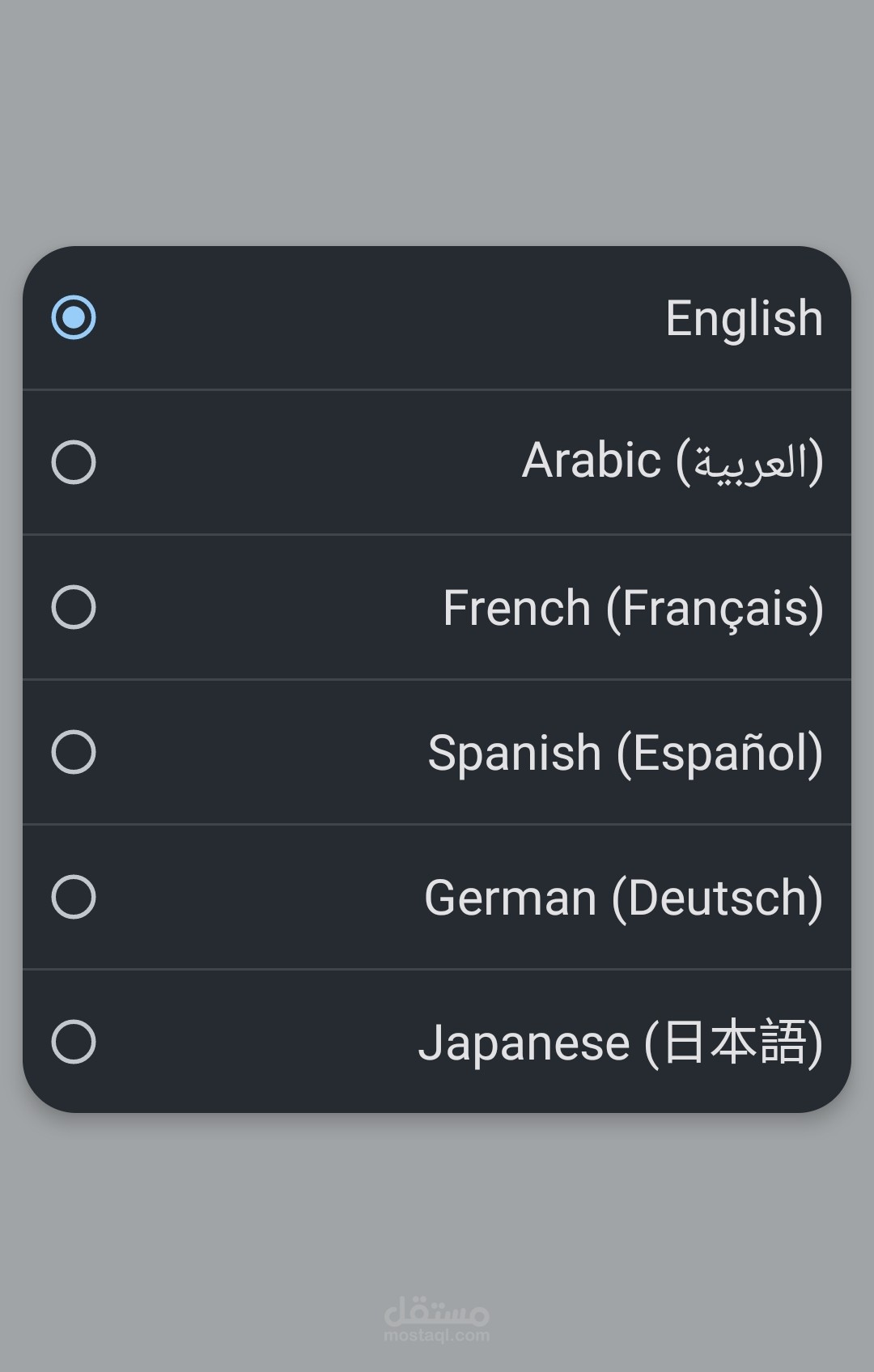Choose the Arabic radio button circle
Screen dimensions: 874x1372
coord(74,462)
